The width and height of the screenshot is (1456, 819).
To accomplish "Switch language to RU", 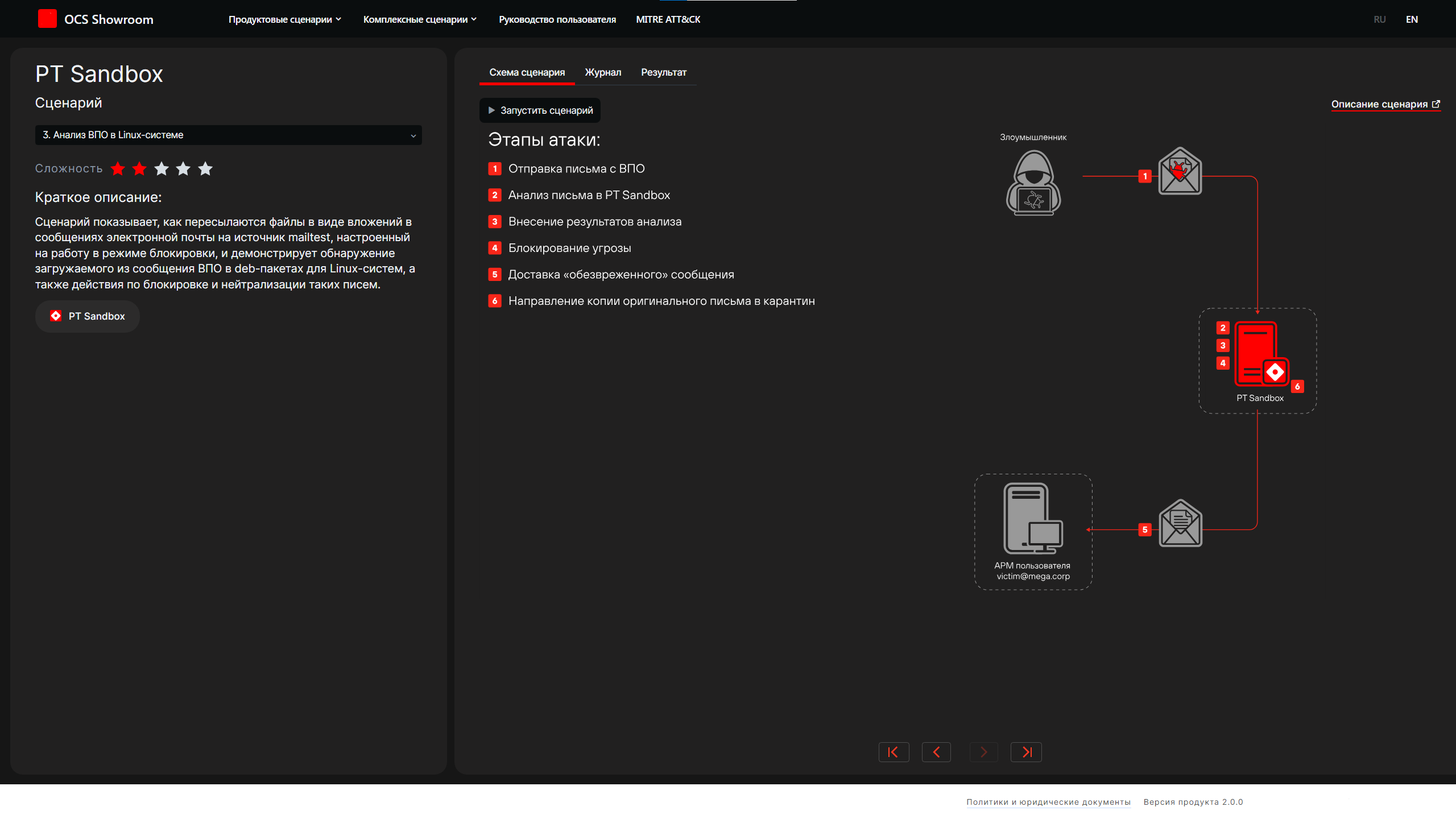I will pos(1380,19).
